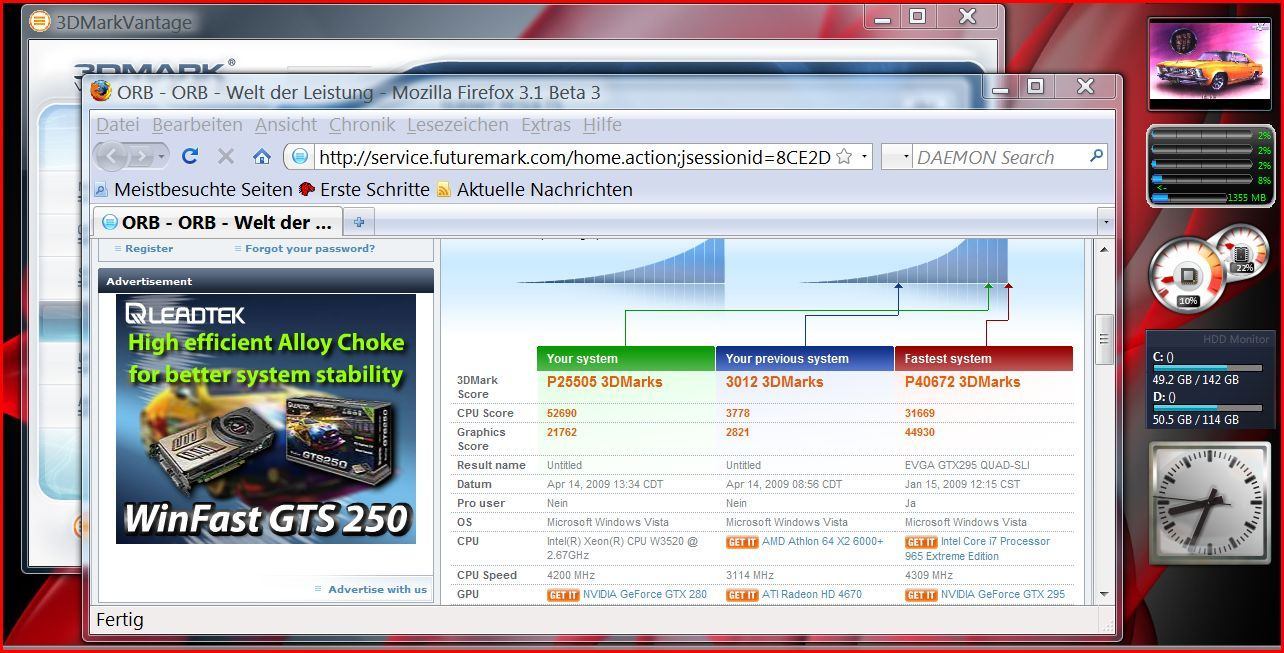Click GET IT beside GeForce GTX 280
This screenshot has height=653, width=1284.
coord(563,595)
